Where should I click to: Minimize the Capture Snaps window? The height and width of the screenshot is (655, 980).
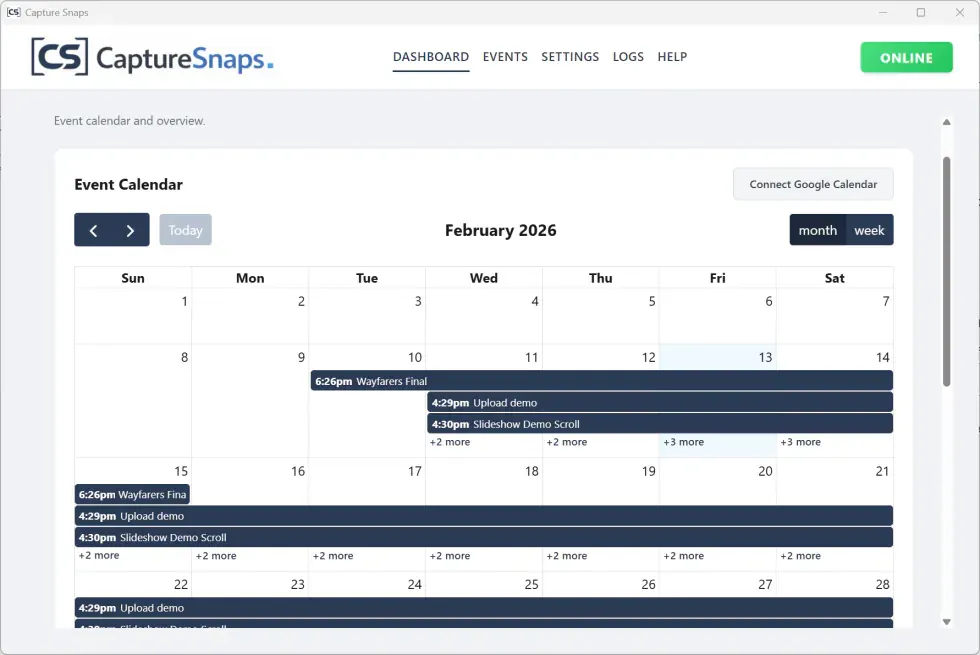(x=882, y=12)
